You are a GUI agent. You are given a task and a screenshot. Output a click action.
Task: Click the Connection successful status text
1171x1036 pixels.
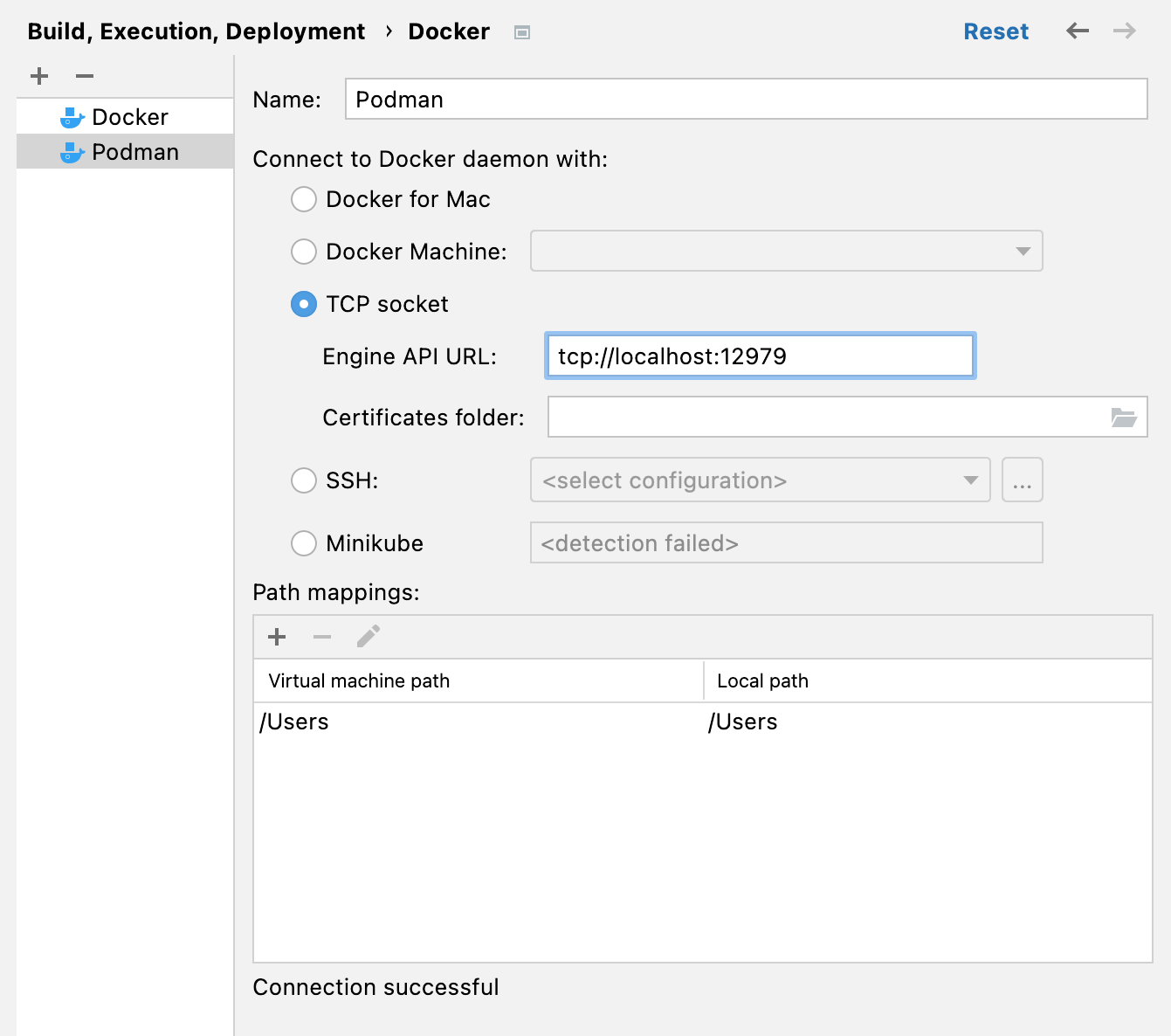point(376,987)
